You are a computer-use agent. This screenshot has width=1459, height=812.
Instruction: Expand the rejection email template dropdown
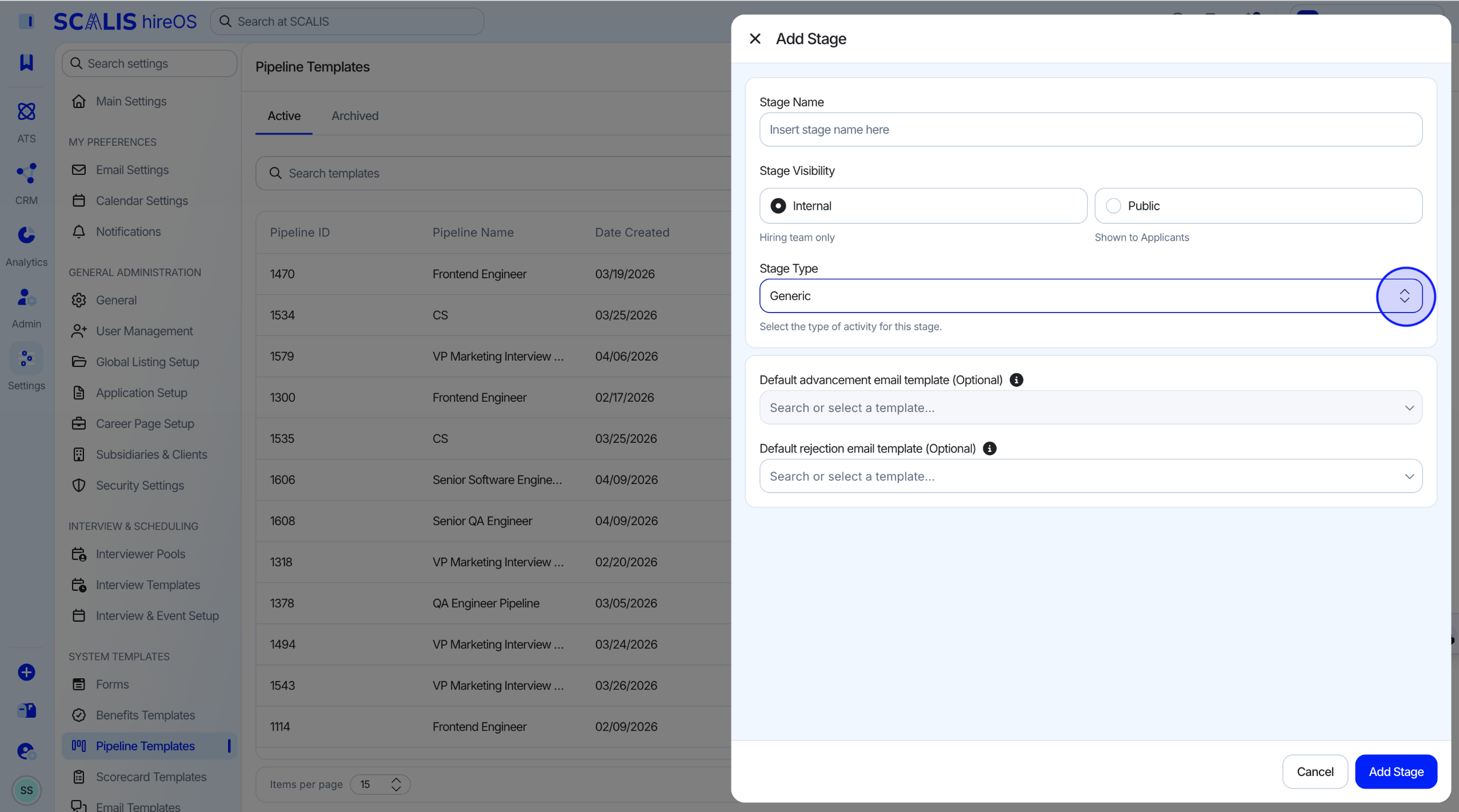1090,476
